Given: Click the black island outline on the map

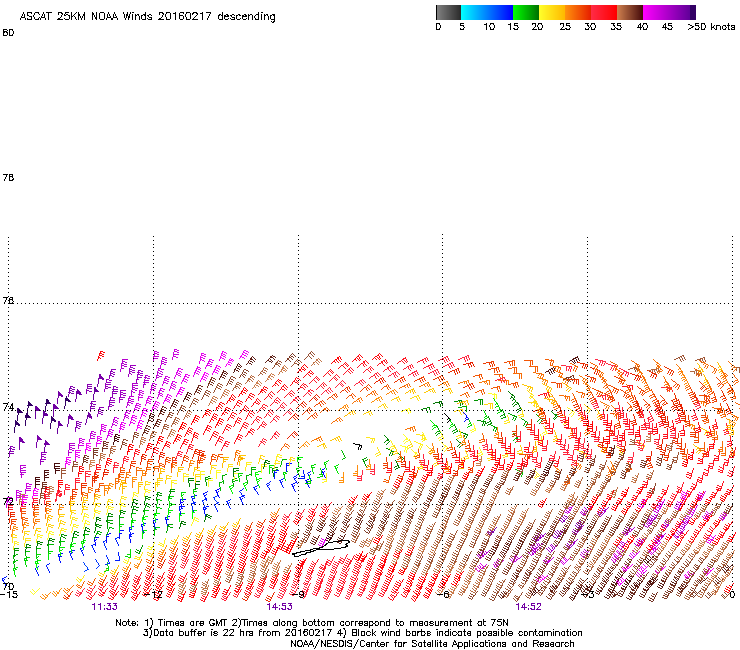Looking at the screenshot, I should tap(321, 548).
